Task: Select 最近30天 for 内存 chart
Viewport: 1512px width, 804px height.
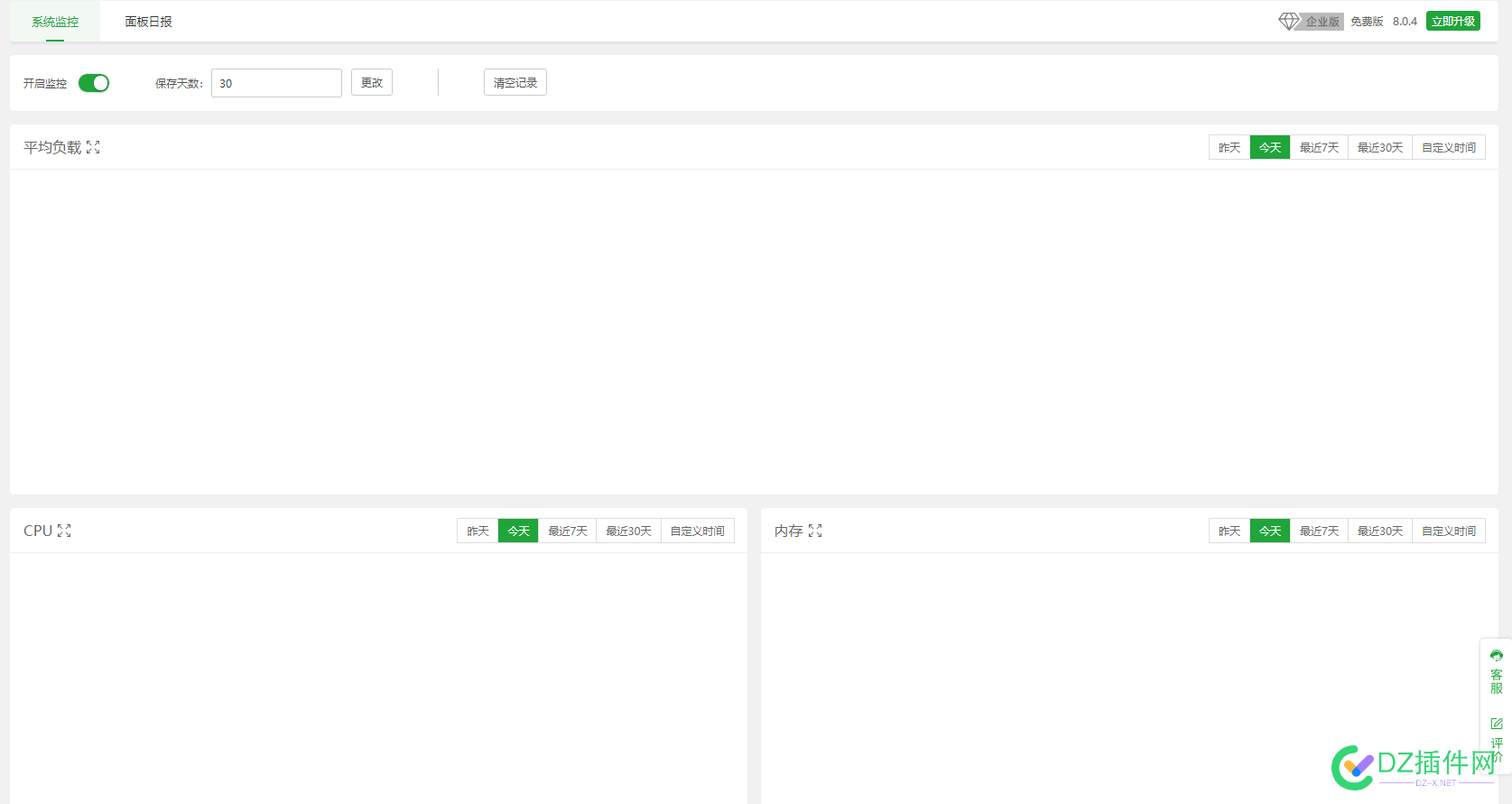Action: (1380, 531)
